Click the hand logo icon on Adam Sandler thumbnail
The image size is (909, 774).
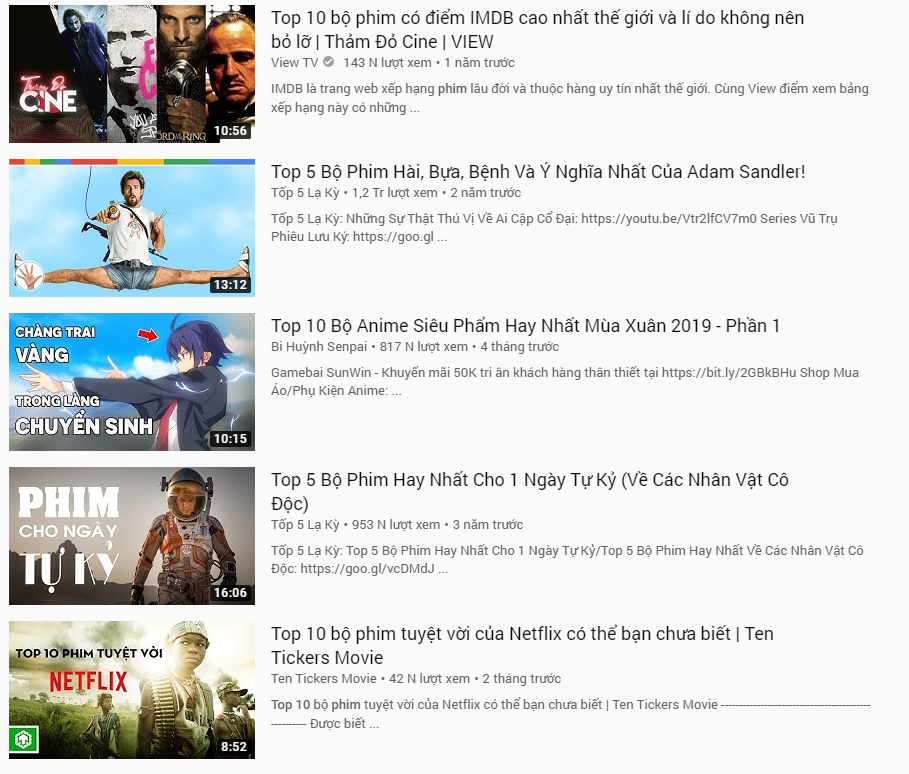(28, 275)
